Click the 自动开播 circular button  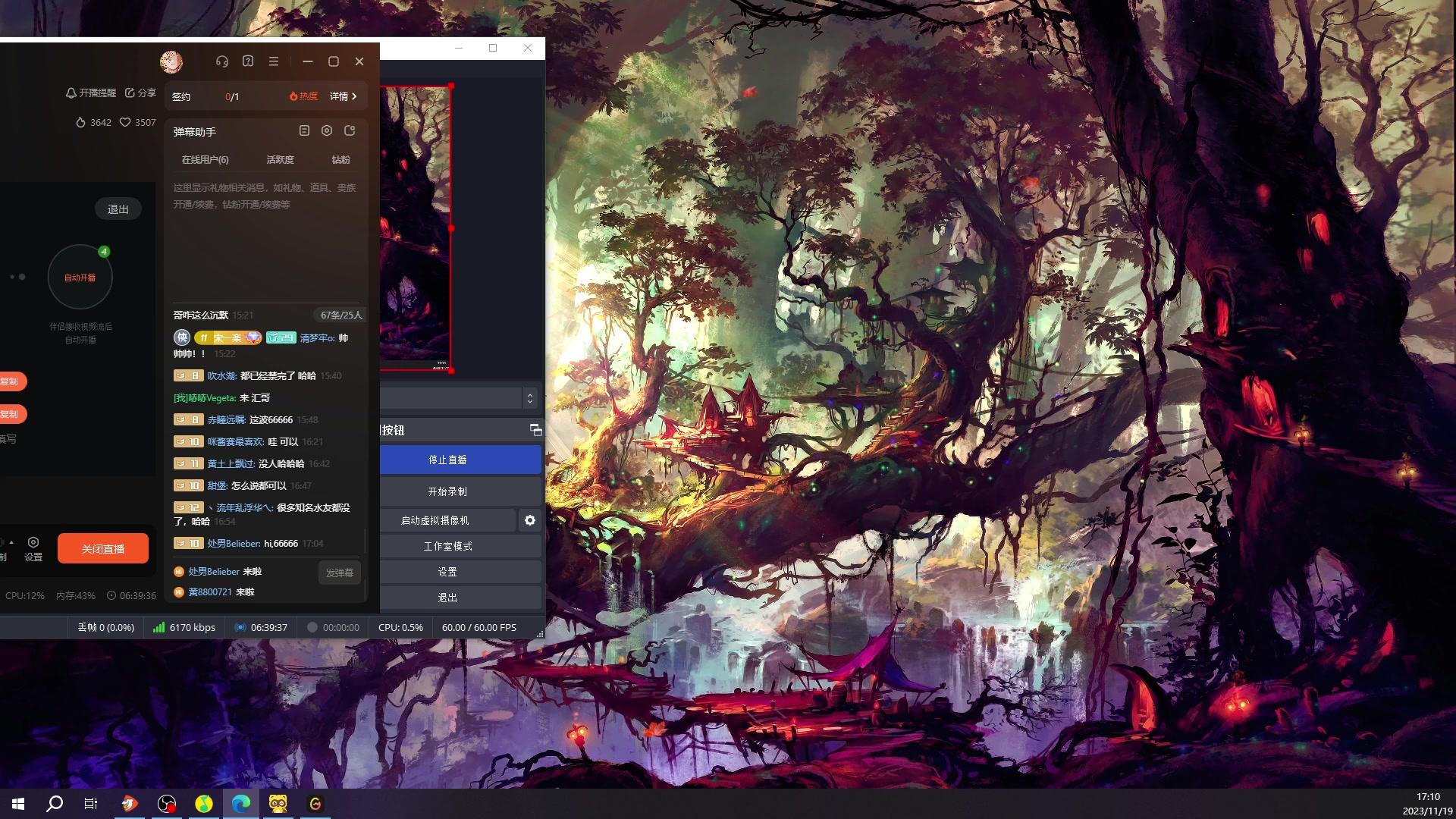(80, 278)
